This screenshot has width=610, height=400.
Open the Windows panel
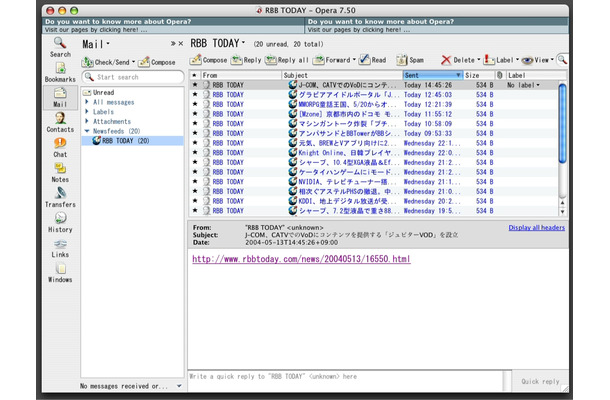[60, 273]
